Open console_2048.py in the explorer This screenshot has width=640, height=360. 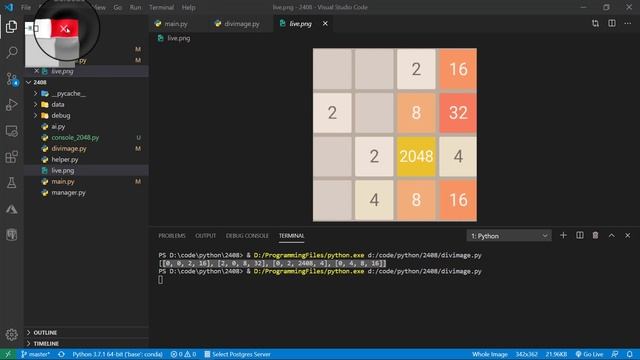[x=75, y=138]
